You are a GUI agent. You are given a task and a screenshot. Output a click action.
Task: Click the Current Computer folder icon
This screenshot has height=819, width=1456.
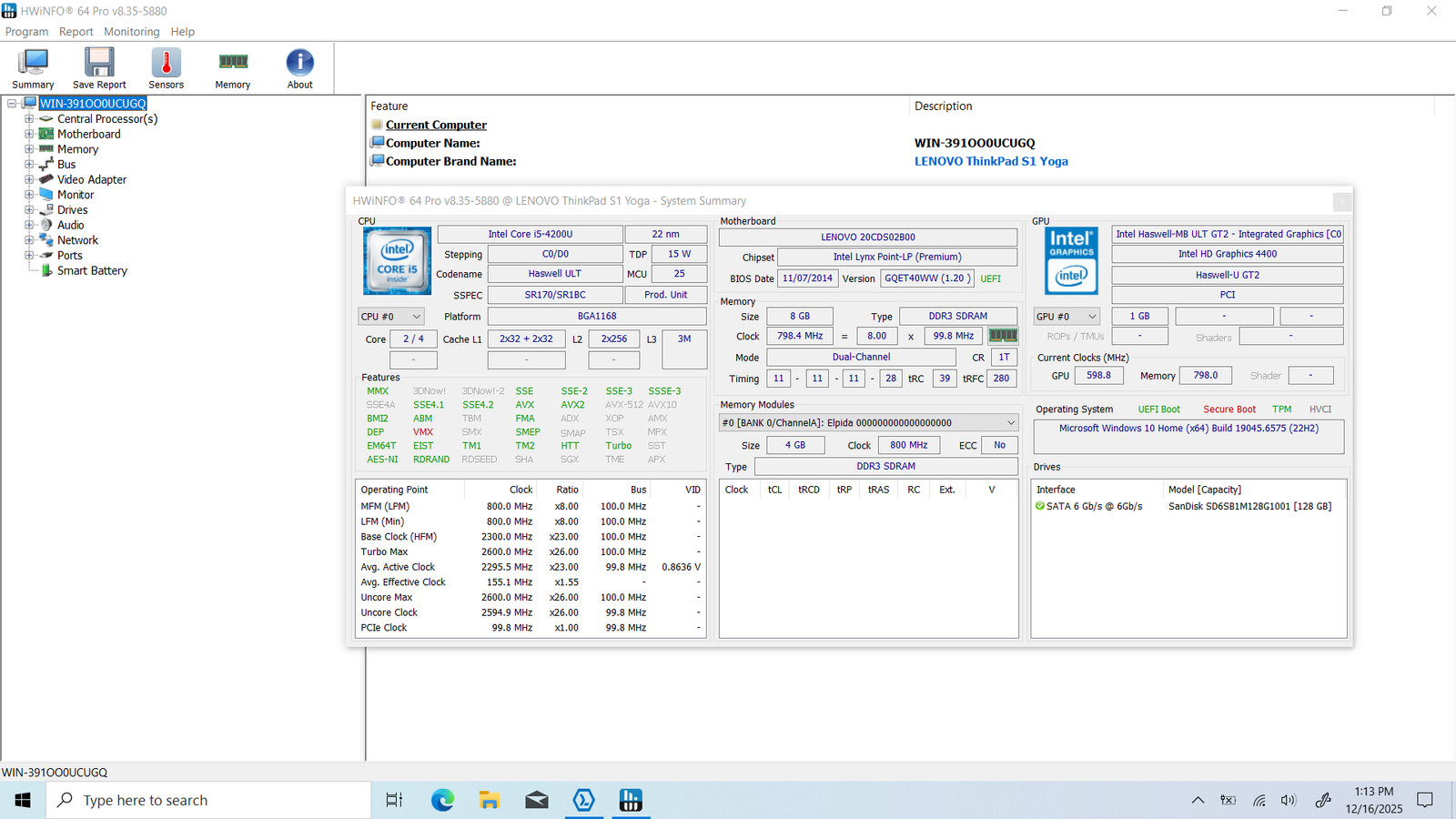(x=377, y=125)
